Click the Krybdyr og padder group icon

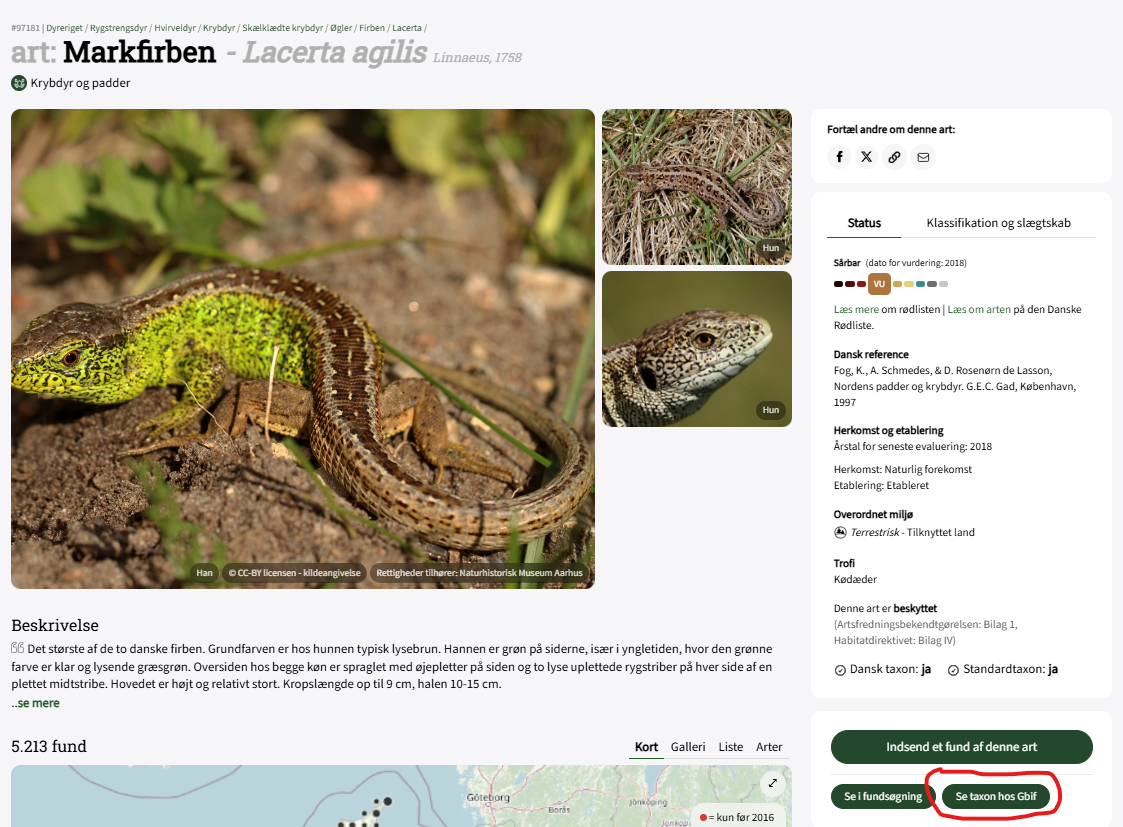point(19,83)
